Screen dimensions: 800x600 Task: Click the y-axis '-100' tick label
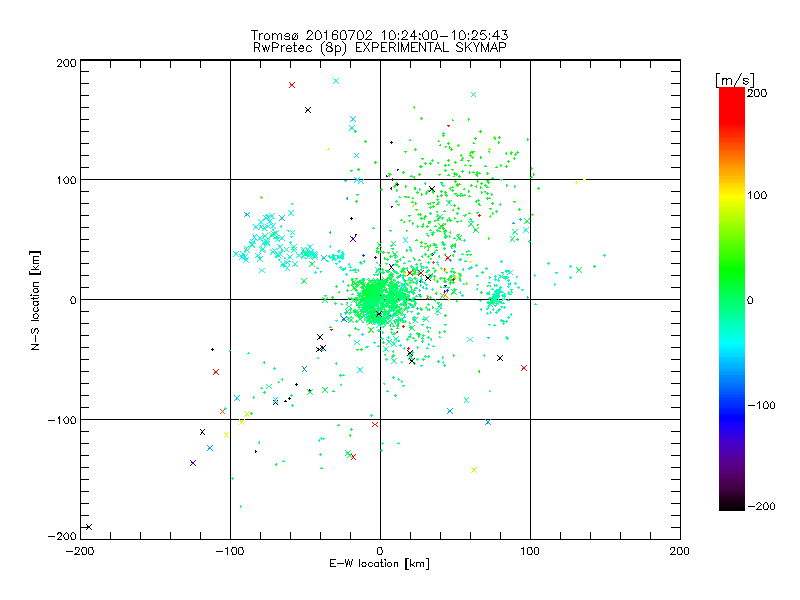click(62, 420)
